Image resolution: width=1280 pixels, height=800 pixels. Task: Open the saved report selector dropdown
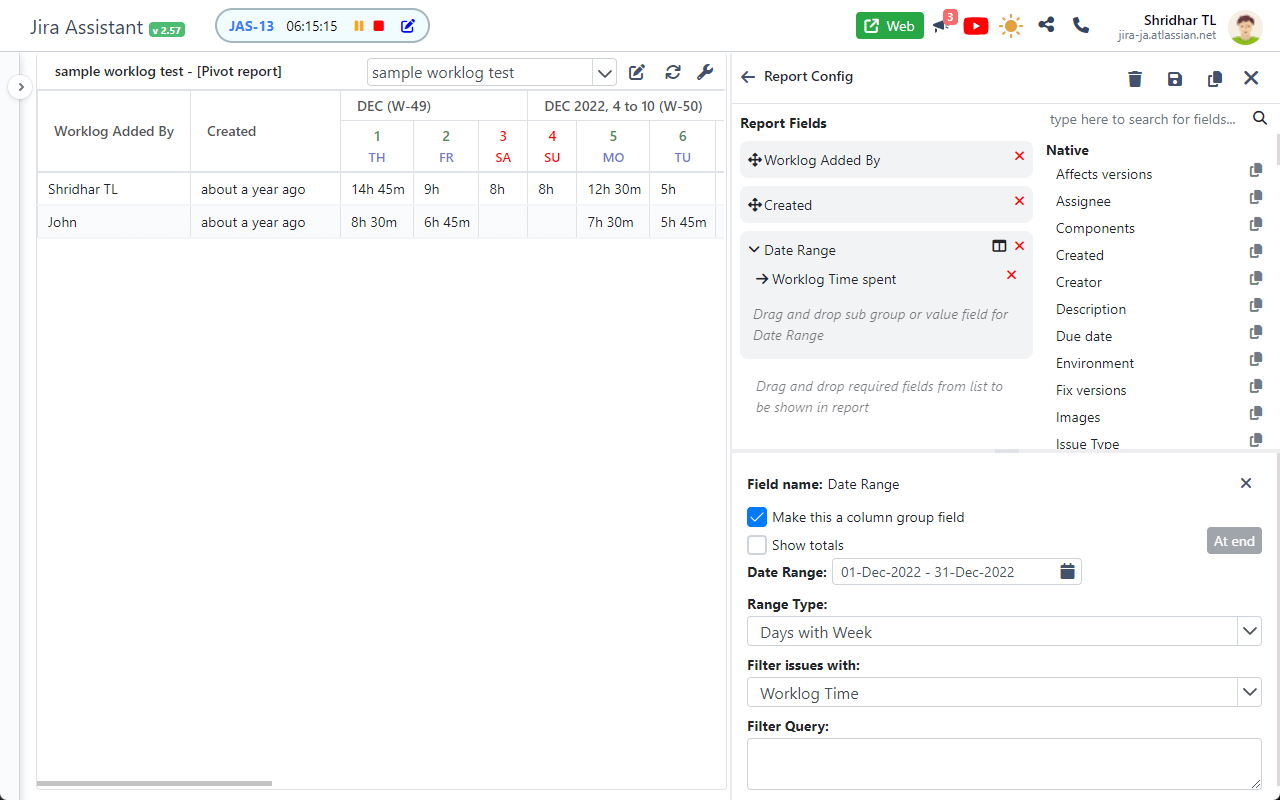tap(604, 72)
